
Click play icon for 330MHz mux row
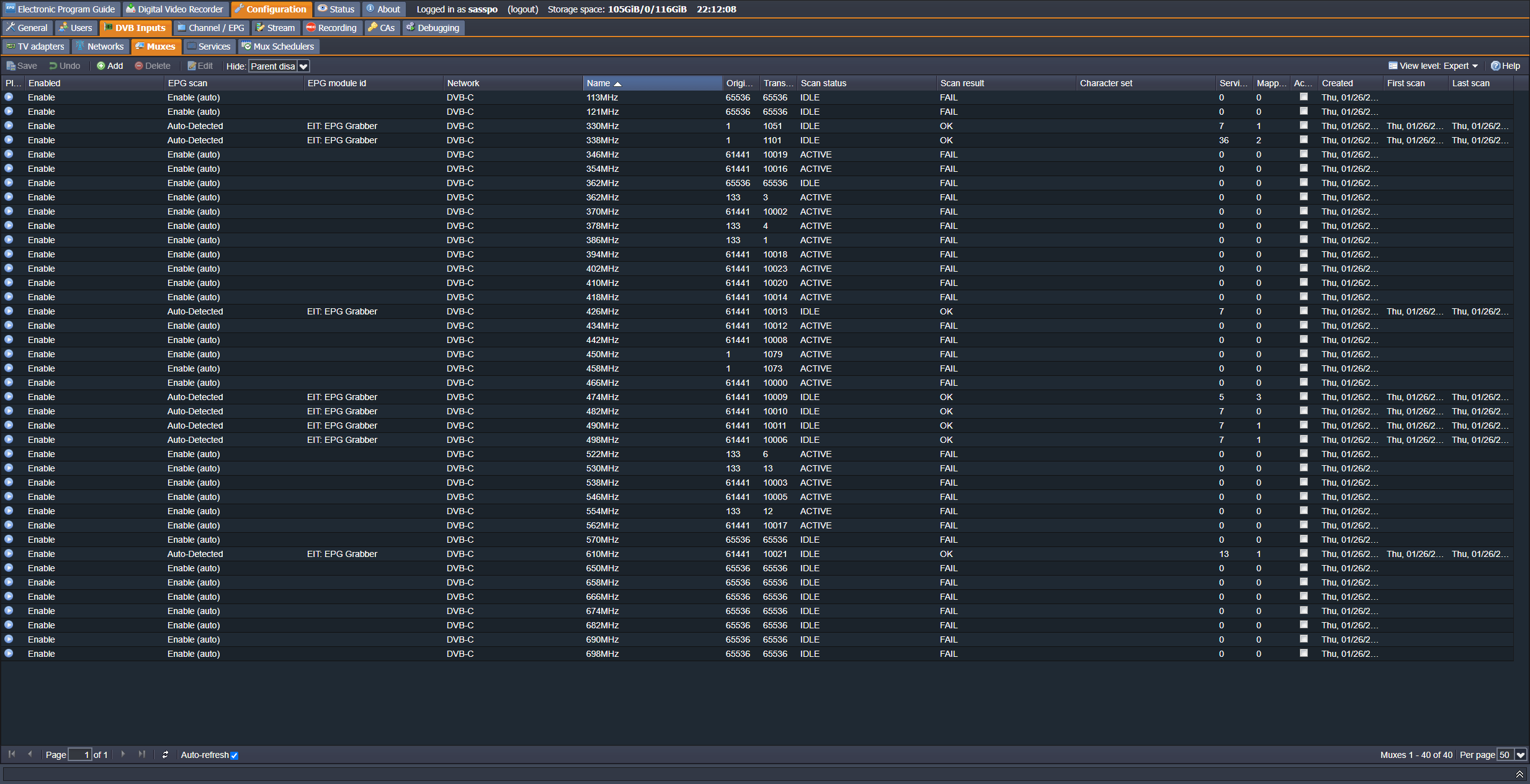[9, 126]
